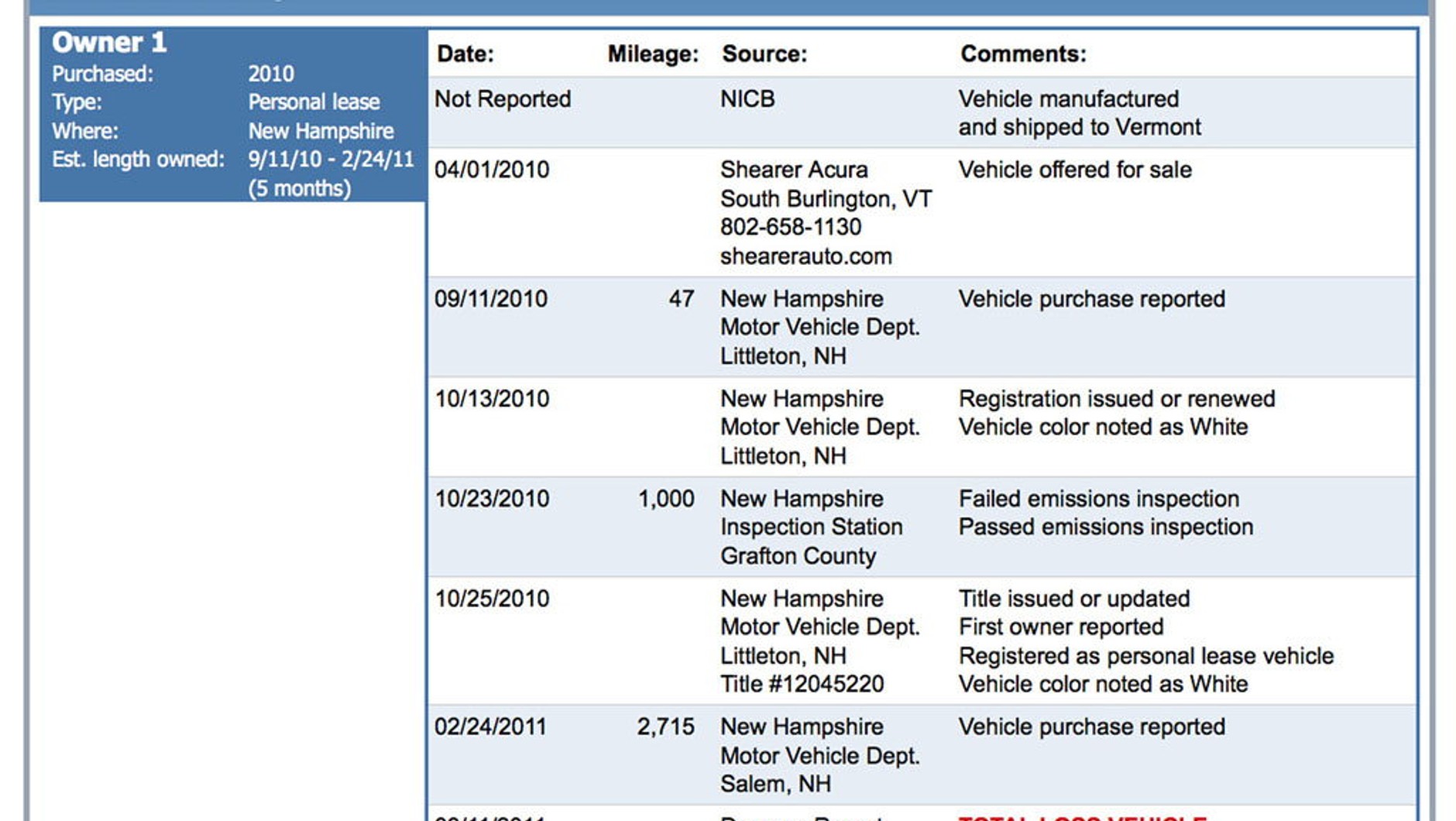Click 'Vehicle purchase reported' for 09/11/2010
Viewport: 1456px width, 821px height.
tap(1092, 299)
